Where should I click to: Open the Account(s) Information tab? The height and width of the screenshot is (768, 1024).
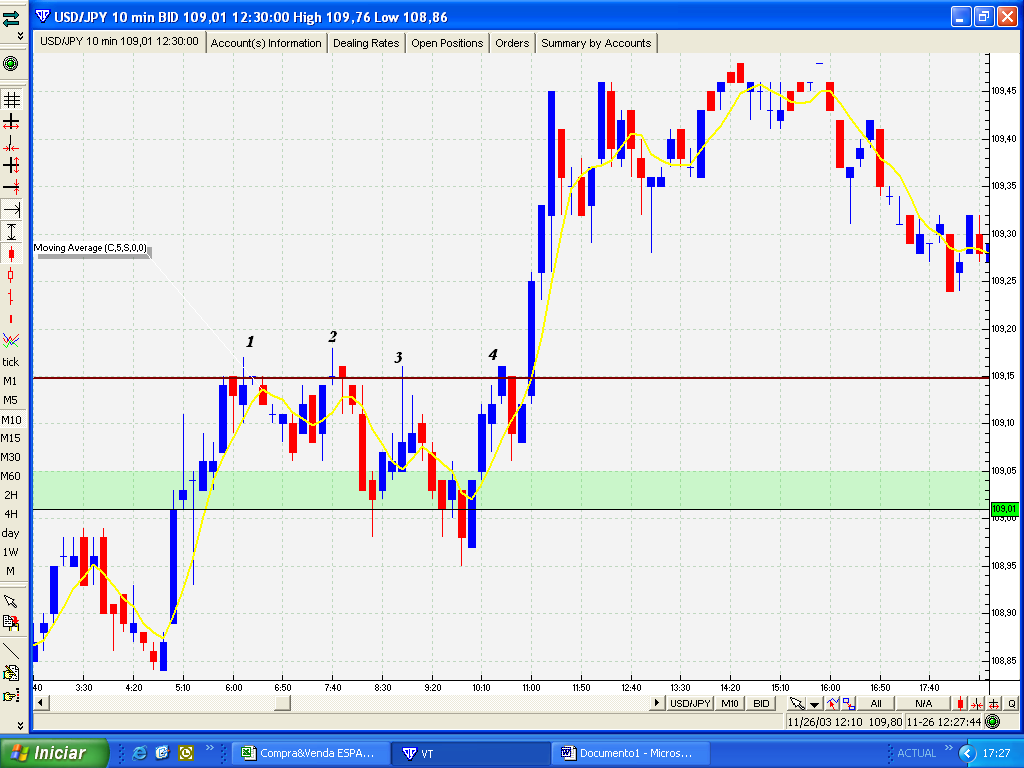[266, 43]
